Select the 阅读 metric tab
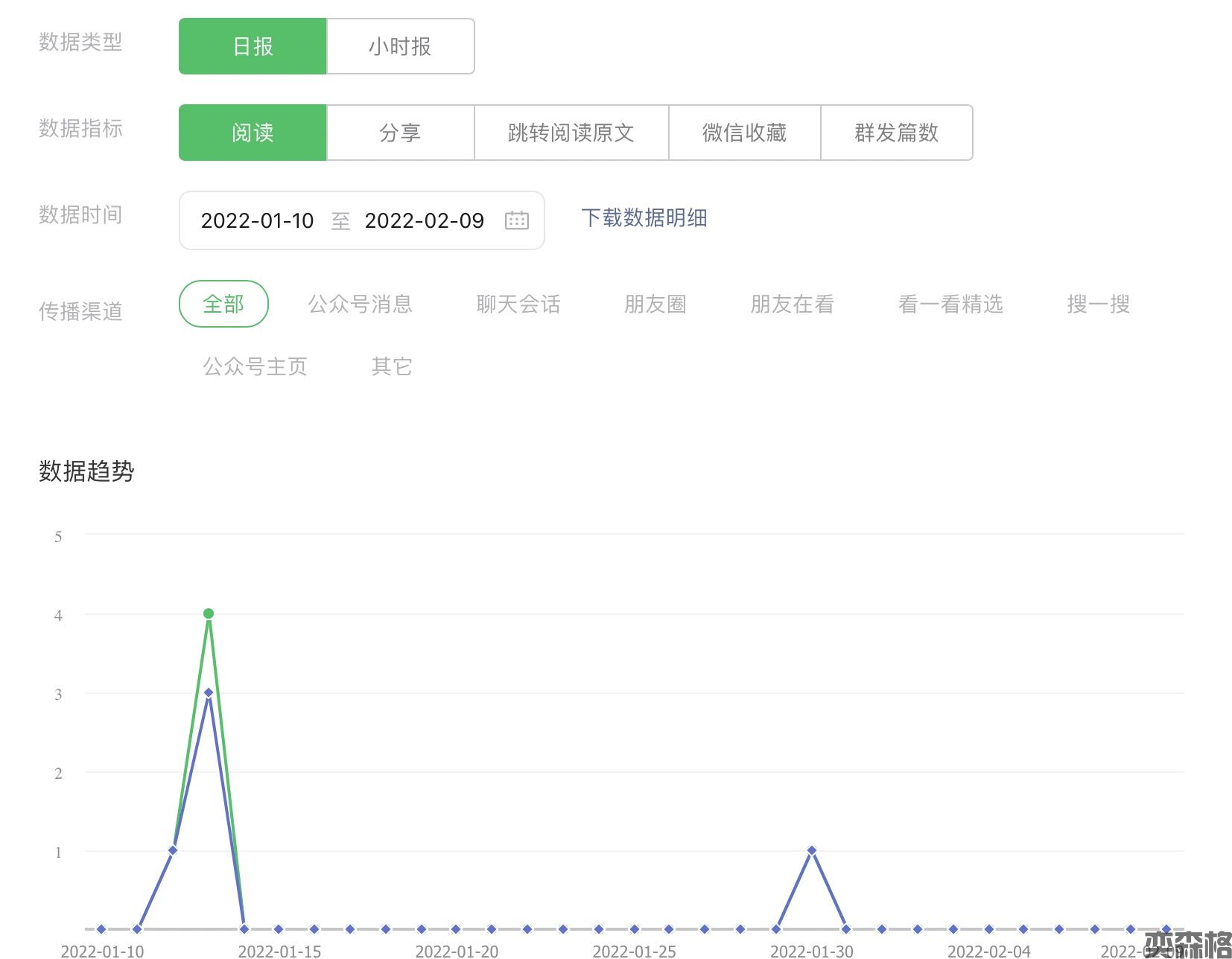 253,133
